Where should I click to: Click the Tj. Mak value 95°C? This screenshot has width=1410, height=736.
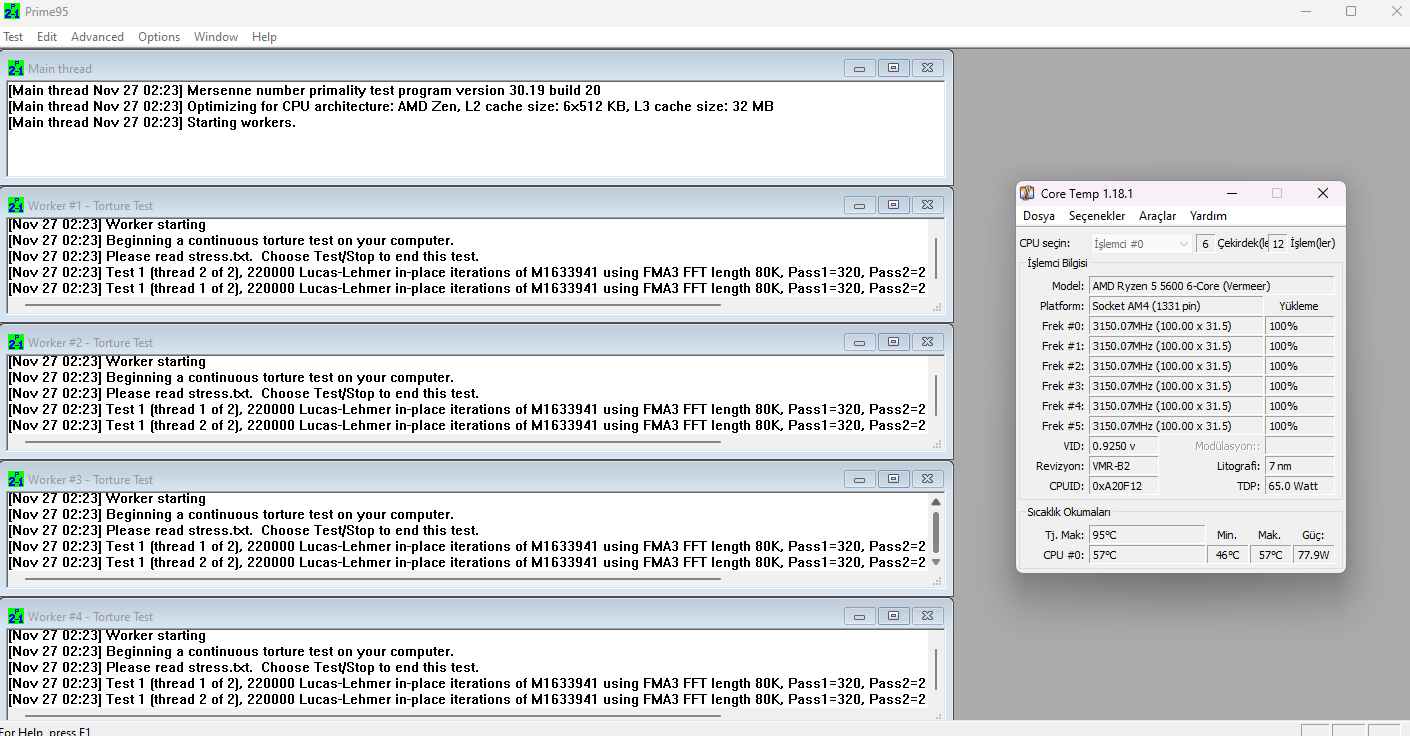pos(1147,535)
